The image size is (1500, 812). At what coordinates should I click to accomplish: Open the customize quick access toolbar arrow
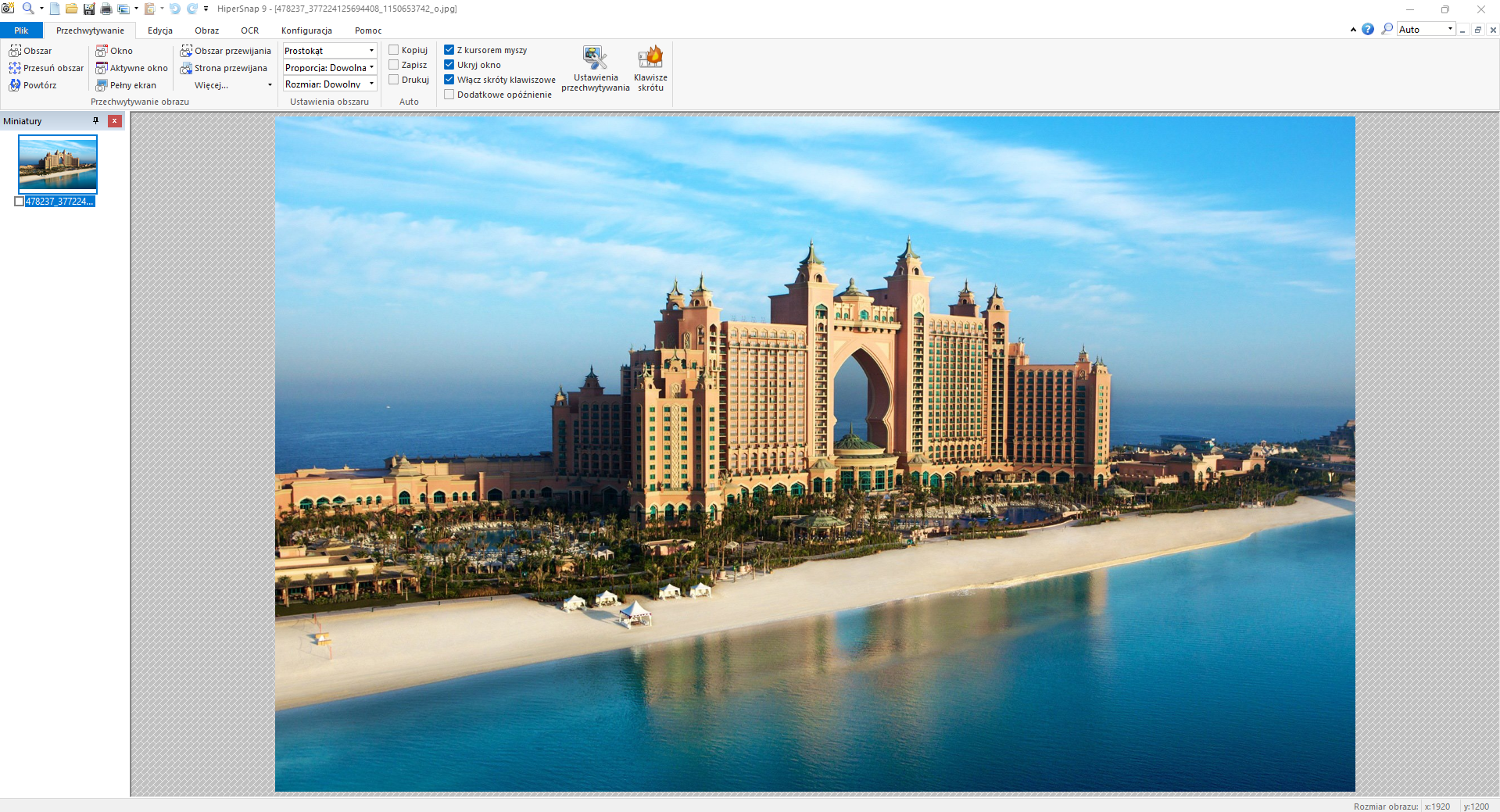pos(206,9)
